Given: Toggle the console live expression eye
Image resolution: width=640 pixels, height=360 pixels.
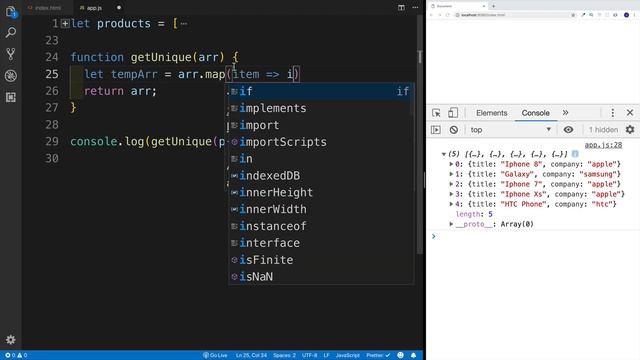Looking at the screenshot, I should pos(568,130).
